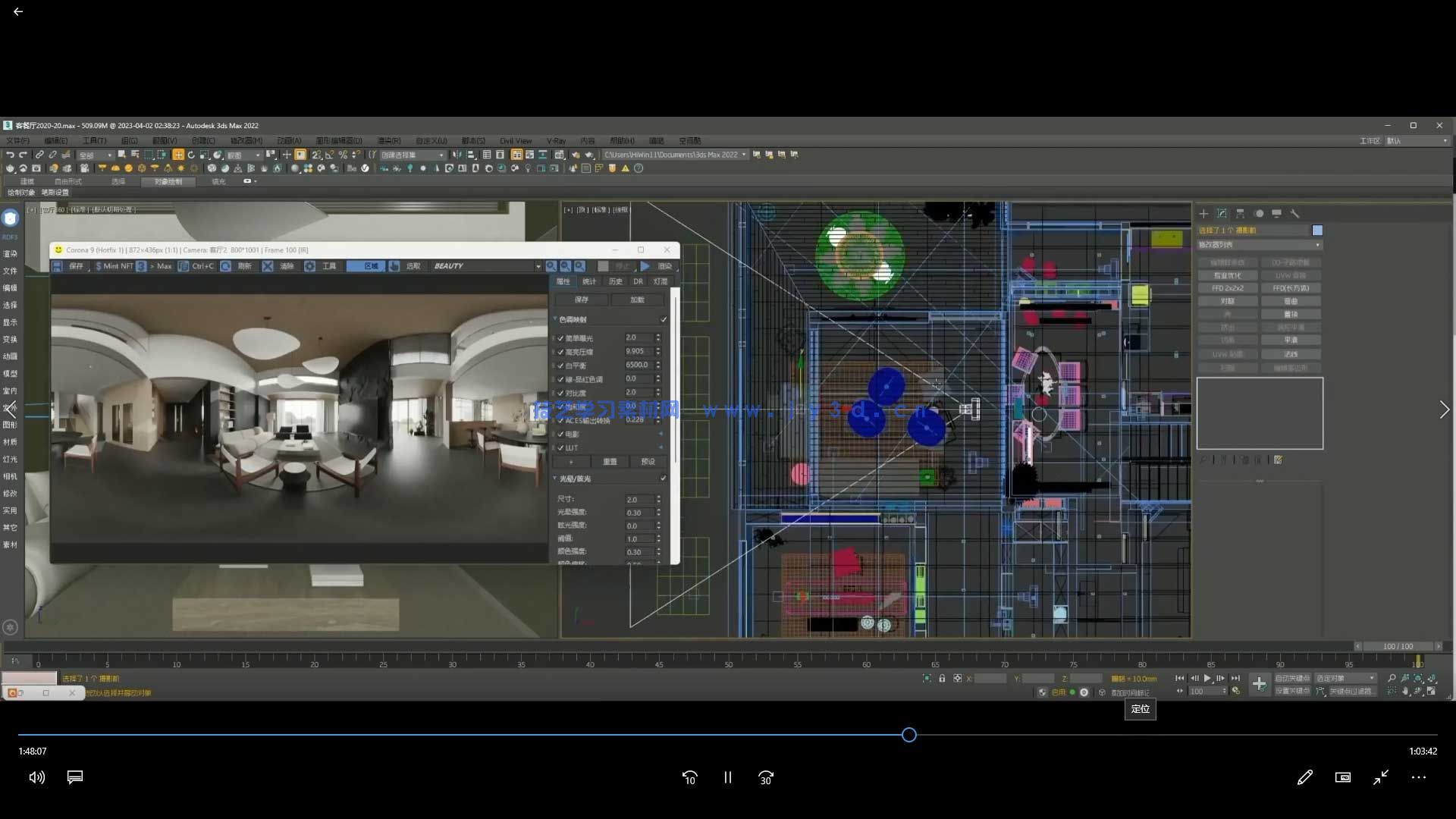Viewport: 1456px width, 819px height.
Task: Uncheck the LUT checkbox
Action: [561, 448]
